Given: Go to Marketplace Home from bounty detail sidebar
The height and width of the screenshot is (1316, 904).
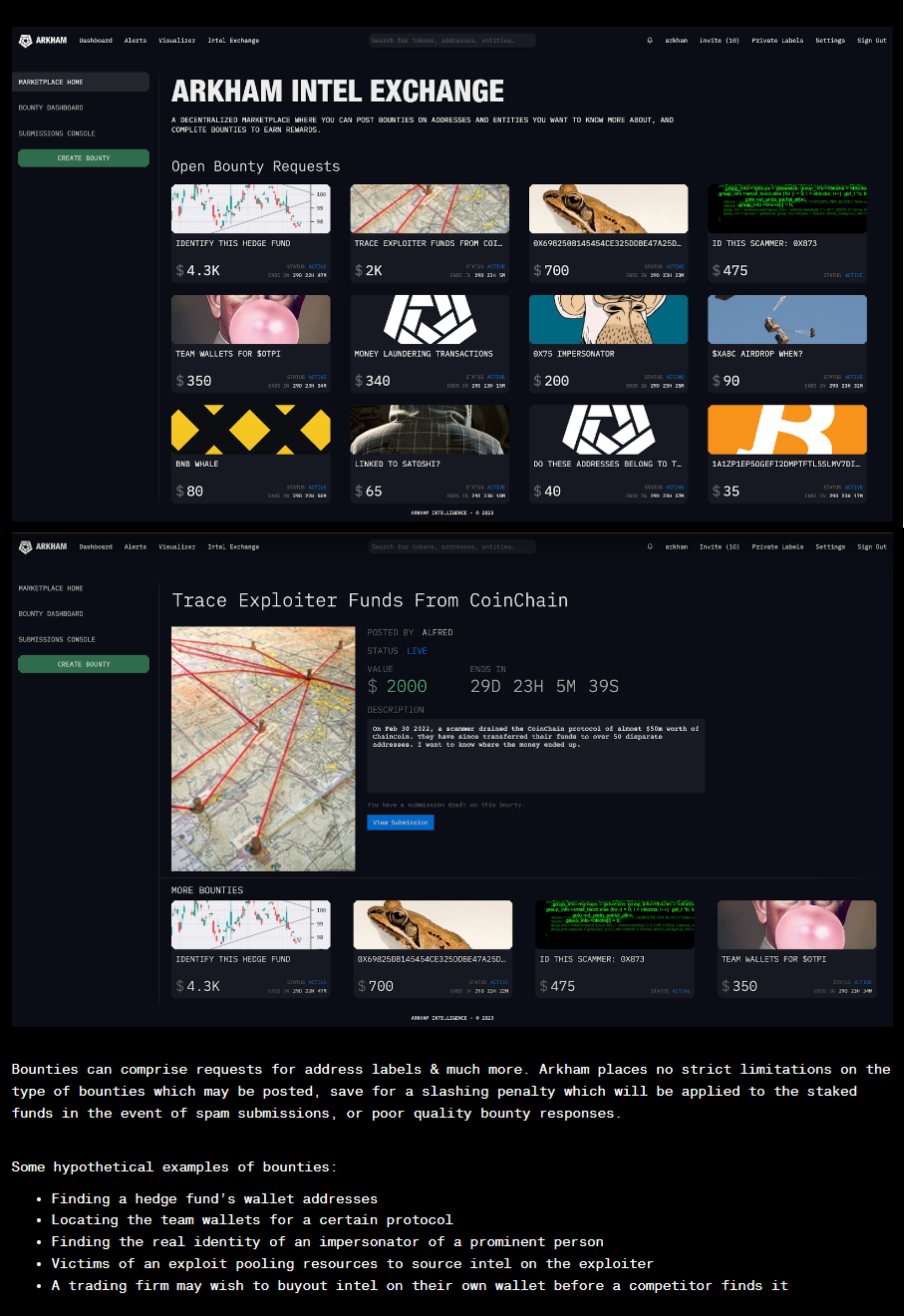Looking at the screenshot, I should (51, 589).
